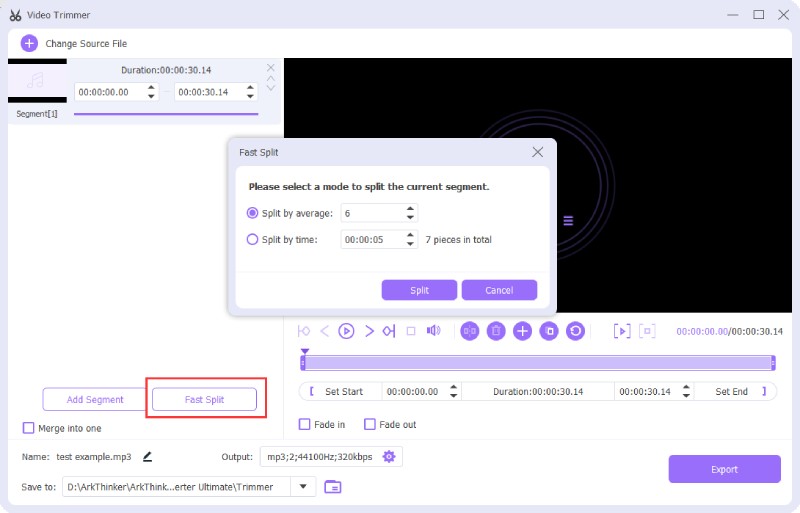Jump to the segment end

pyautogui.click(x=389, y=331)
